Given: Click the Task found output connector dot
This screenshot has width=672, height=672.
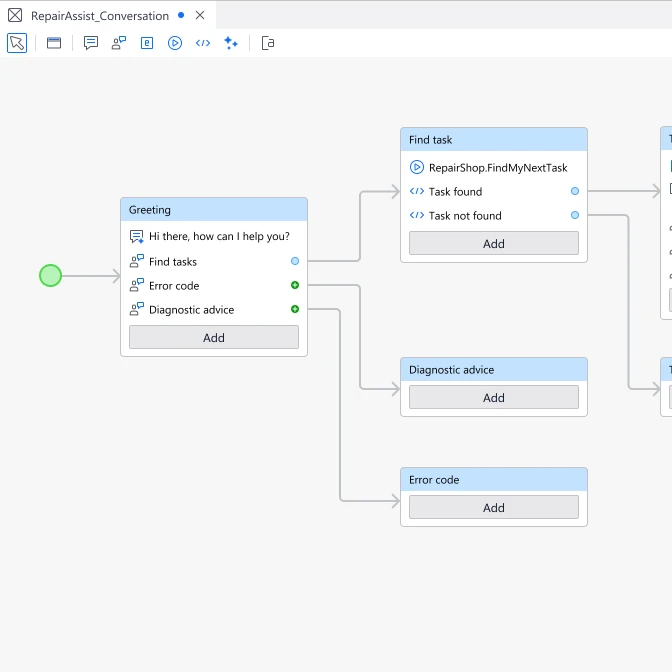Looking at the screenshot, I should (575, 191).
